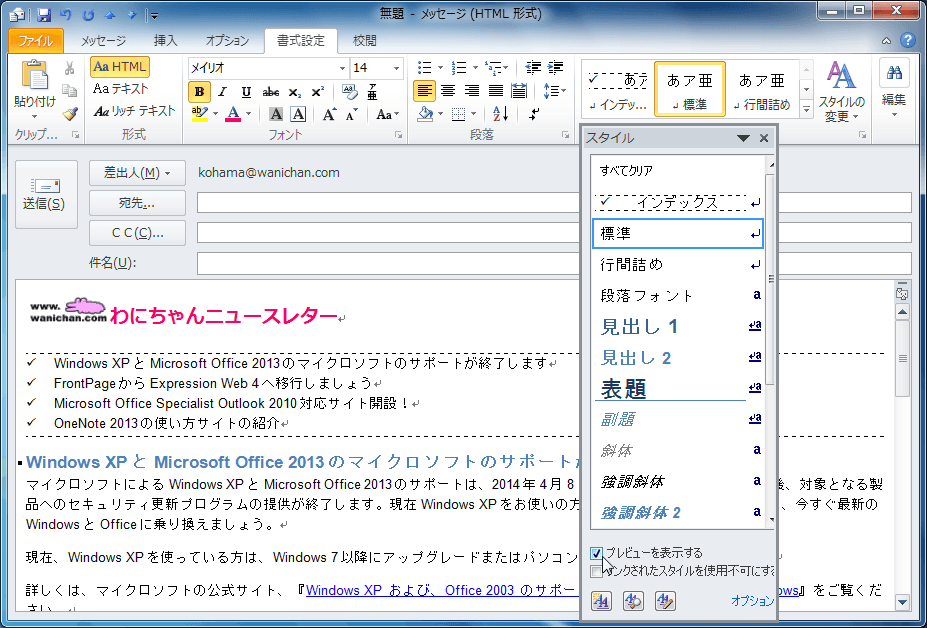Open the numbered list dropdown arrow
Screen dimensions: 927x628
pos(475,68)
